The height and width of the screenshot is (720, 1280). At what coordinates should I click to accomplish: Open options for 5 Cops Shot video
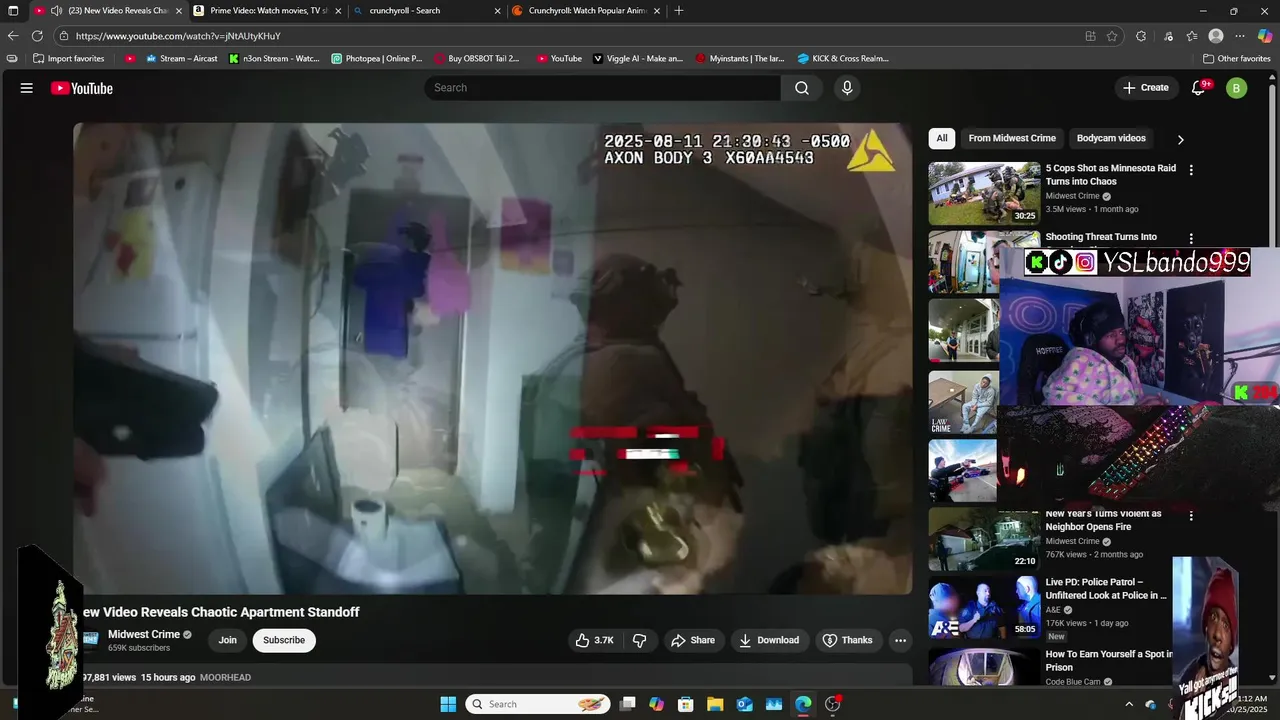tap(1190, 170)
